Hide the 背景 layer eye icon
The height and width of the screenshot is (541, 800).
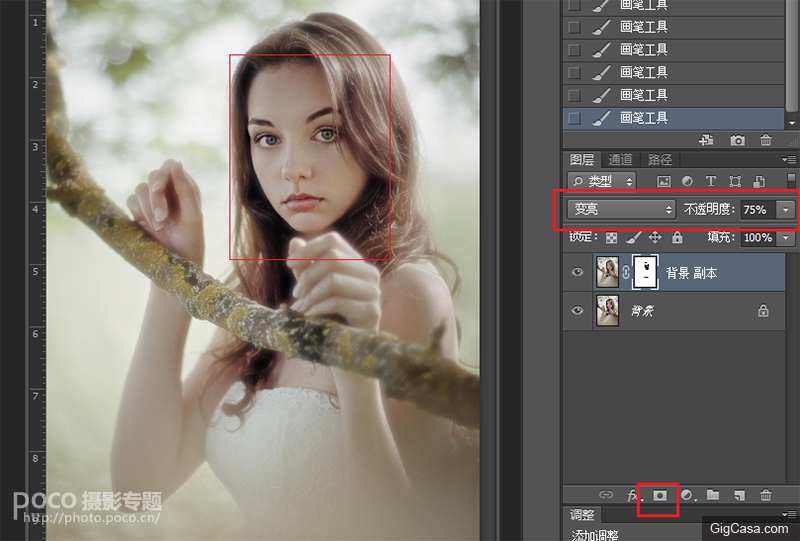click(578, 310)
